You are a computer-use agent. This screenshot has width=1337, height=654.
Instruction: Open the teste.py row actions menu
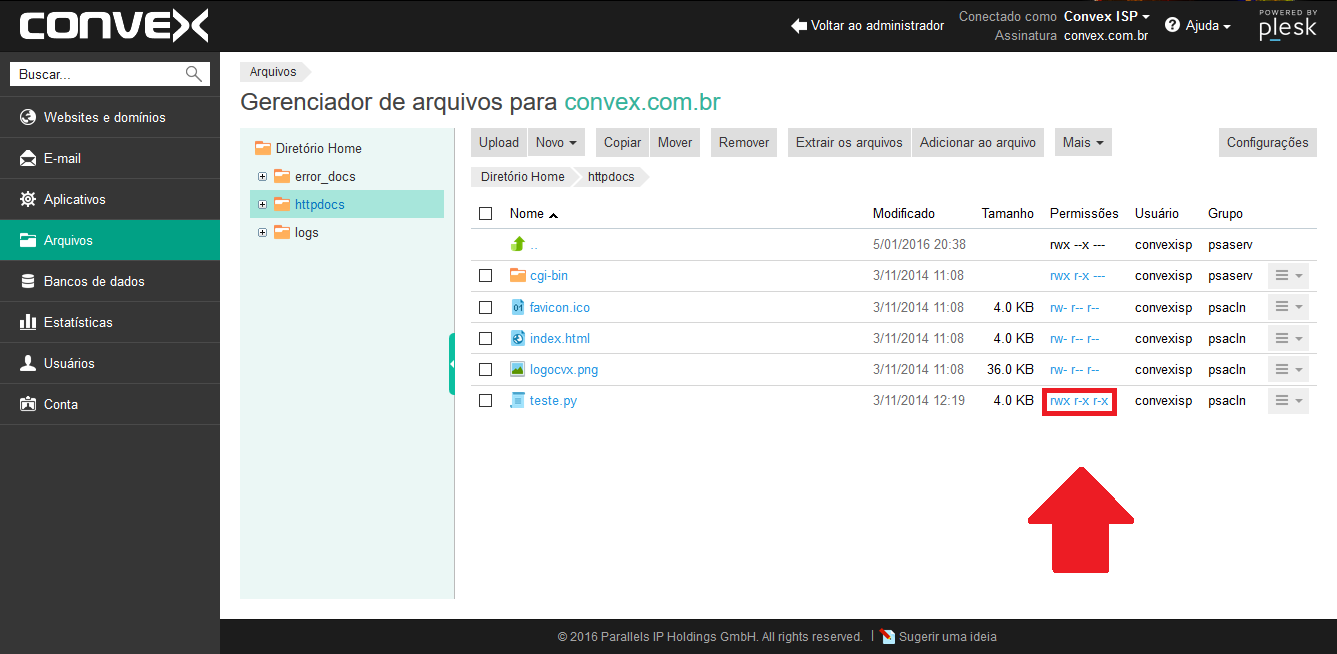pos(1288,400)
